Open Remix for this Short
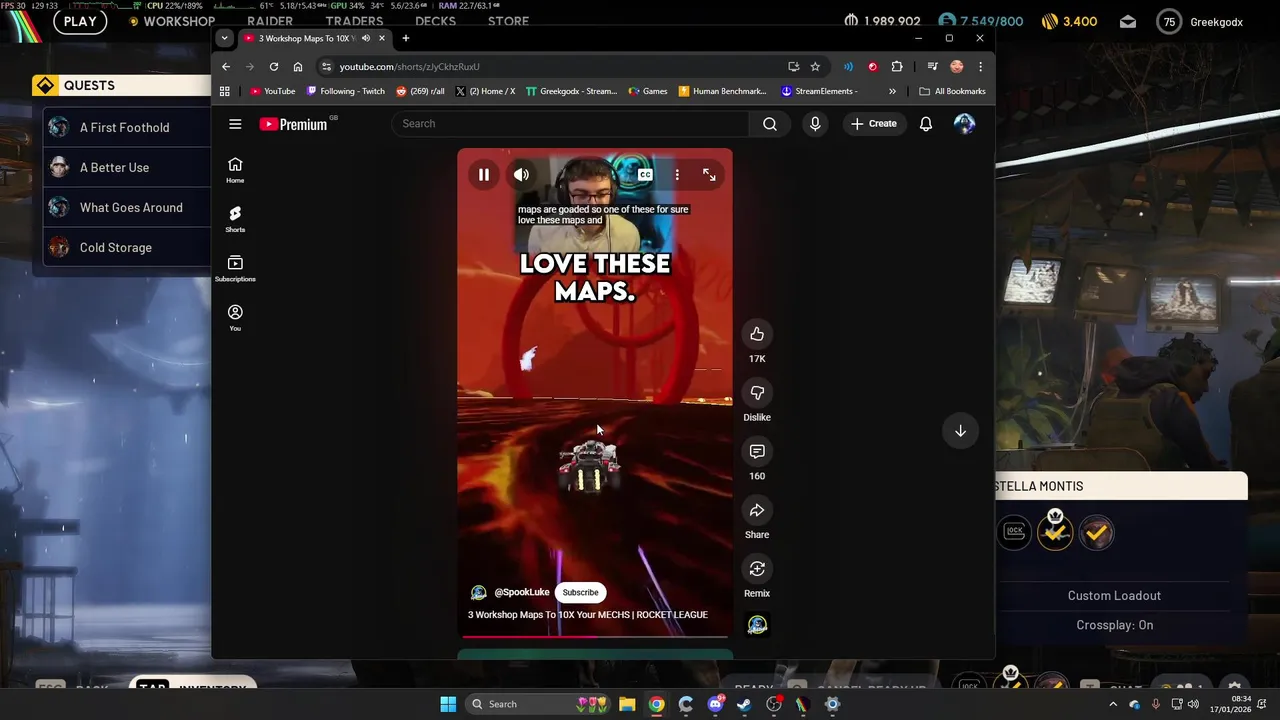Screen dimensions: 1280x720 (x=757, y=569)
